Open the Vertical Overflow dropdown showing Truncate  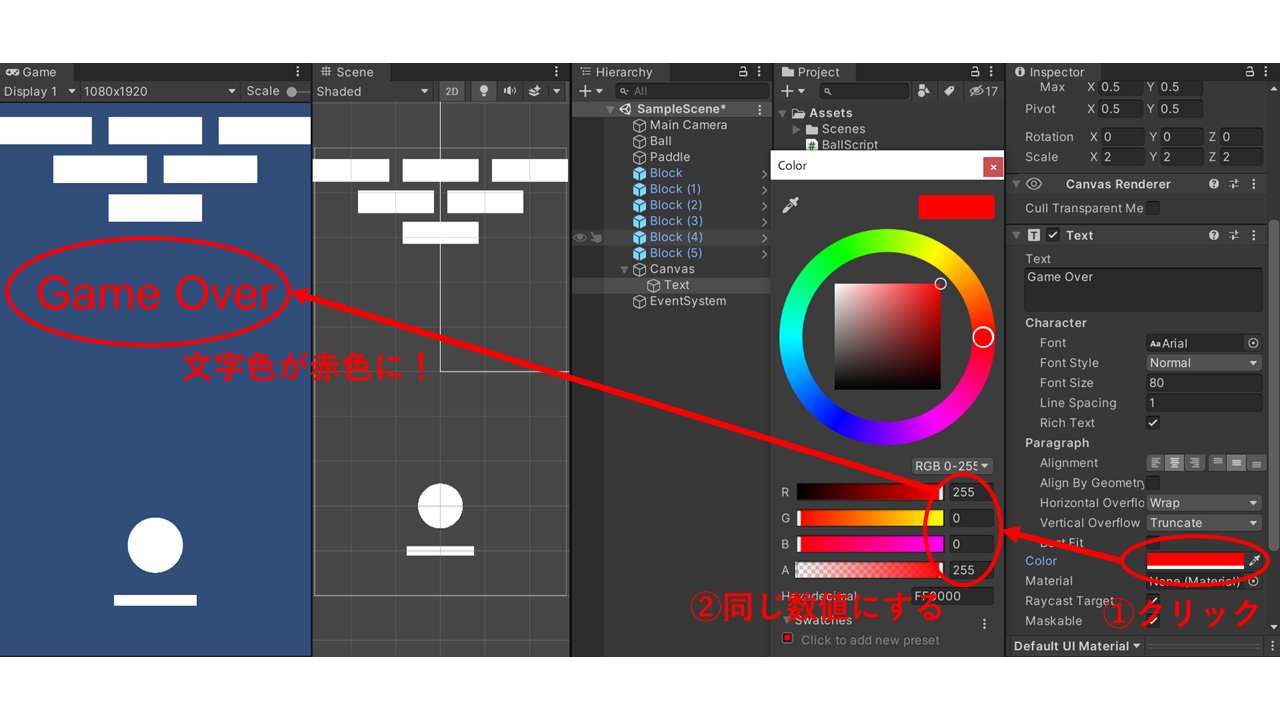pyautogui.click(x=1203, y=523)
